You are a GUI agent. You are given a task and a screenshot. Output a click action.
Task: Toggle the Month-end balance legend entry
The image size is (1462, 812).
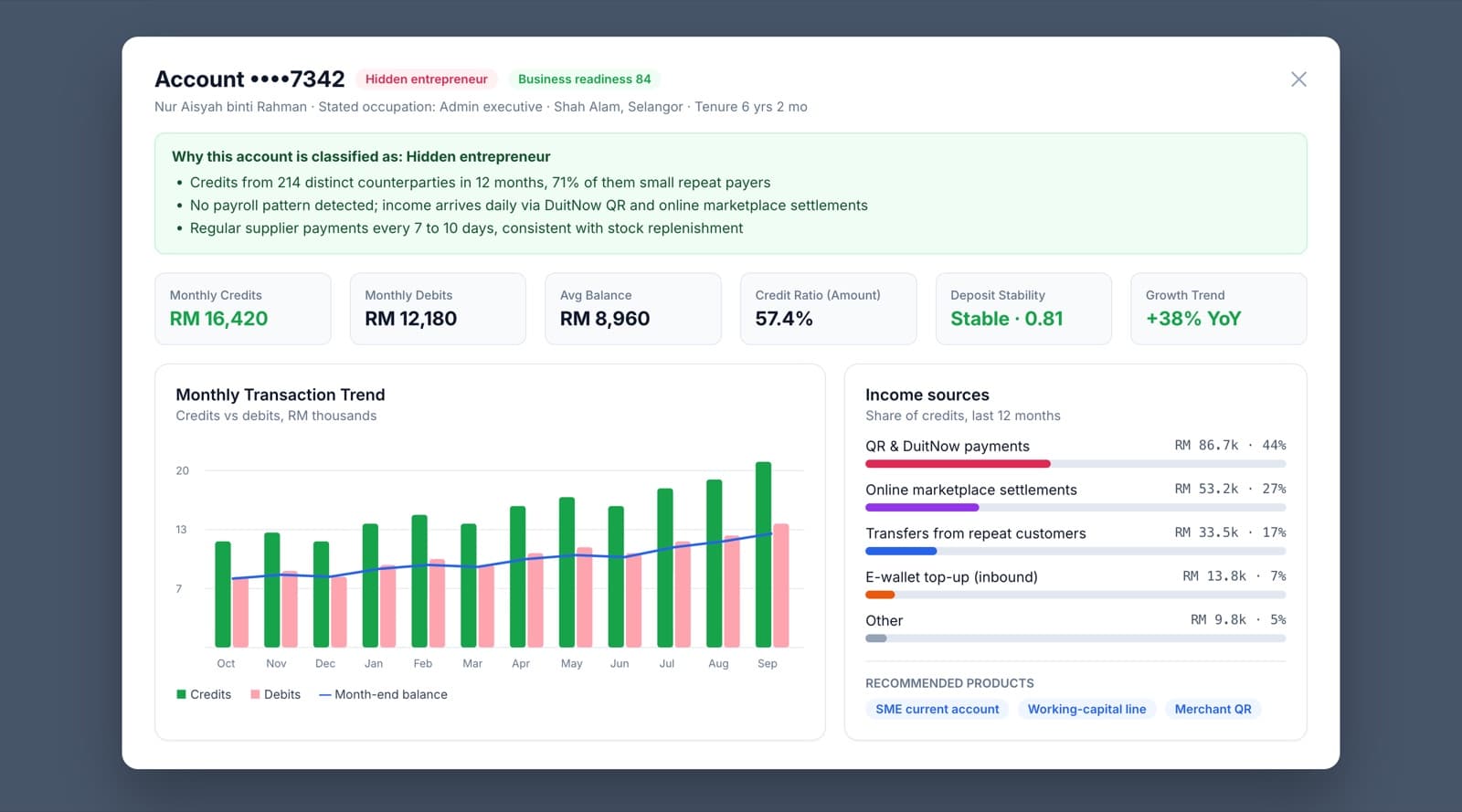click(384, 694)
